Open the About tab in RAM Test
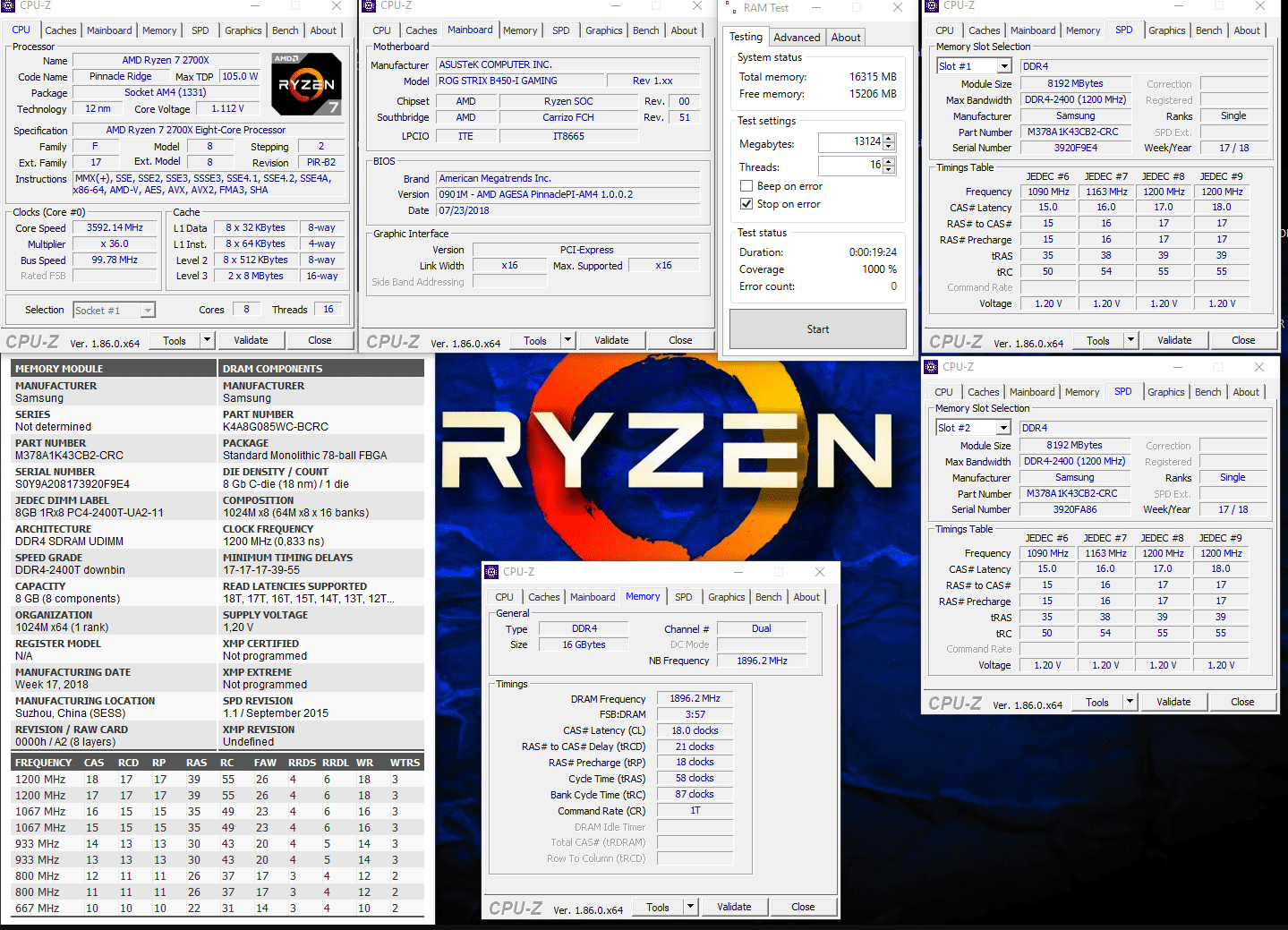Screen dimensions: 1288x930 tap(846, 38)
